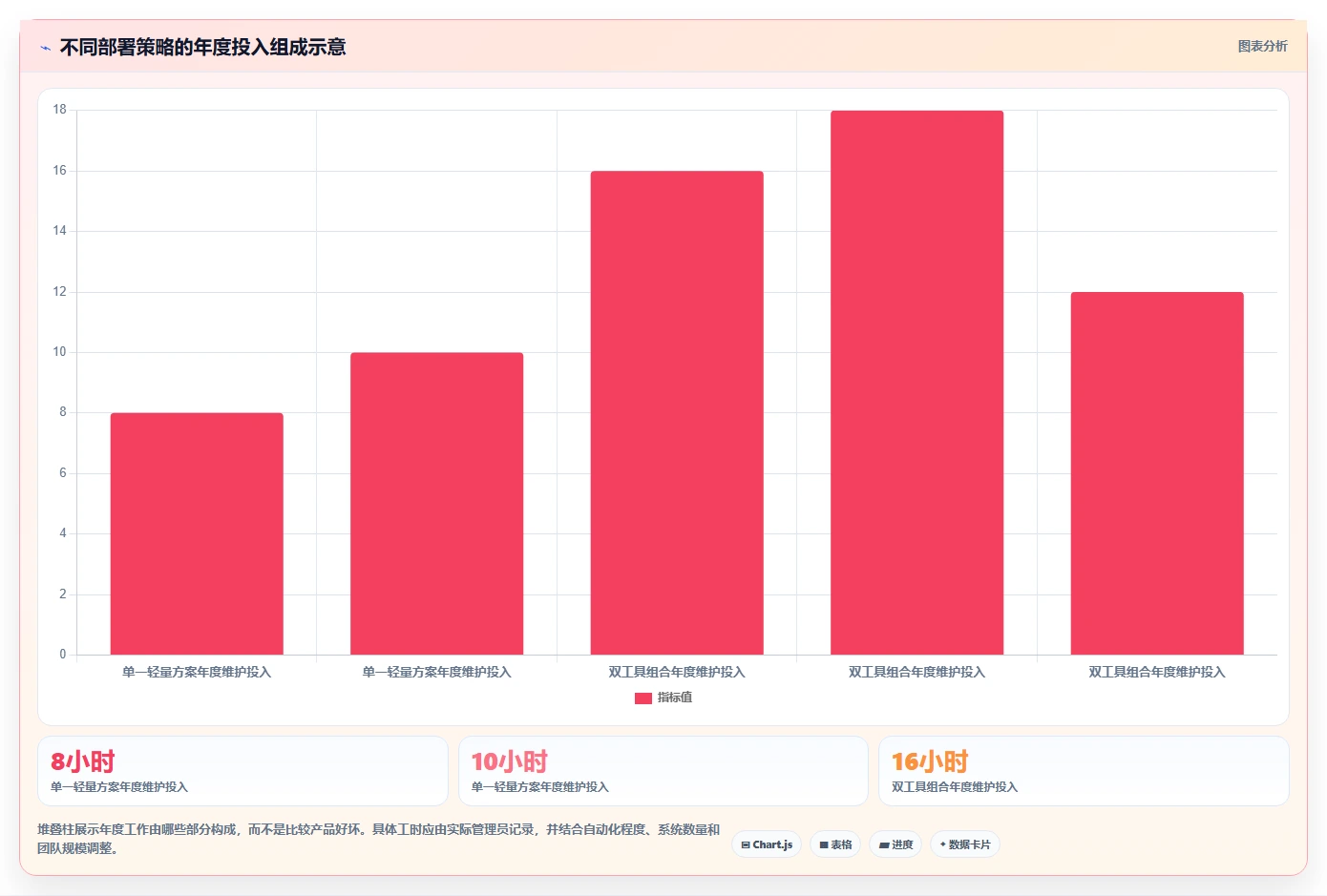Click the 进度 tag
Image resolution: width=1327 pixels, height=896 pixels.
(895, 844)
